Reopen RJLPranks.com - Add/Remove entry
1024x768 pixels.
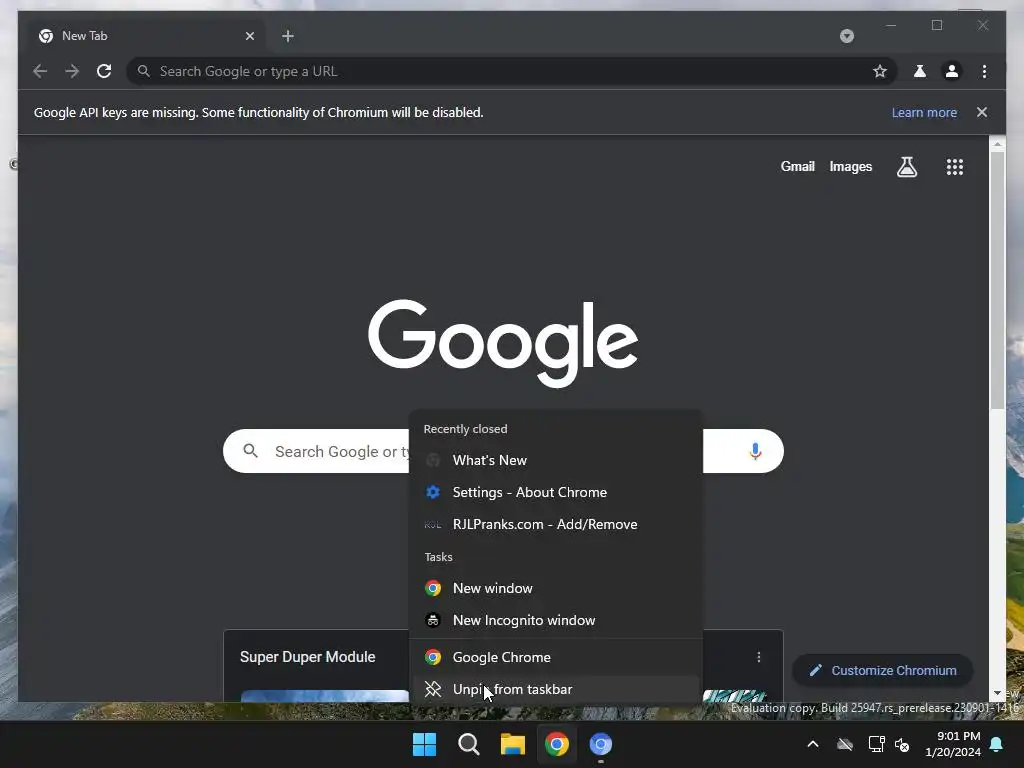[x=556, y=524]
